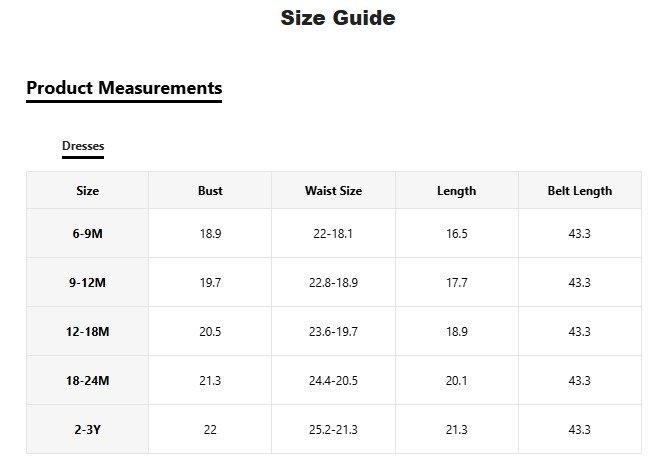The image size is (667, 472).
Task: Click belt length 43.3 in 2-3Y row
Action: (580, 430)
